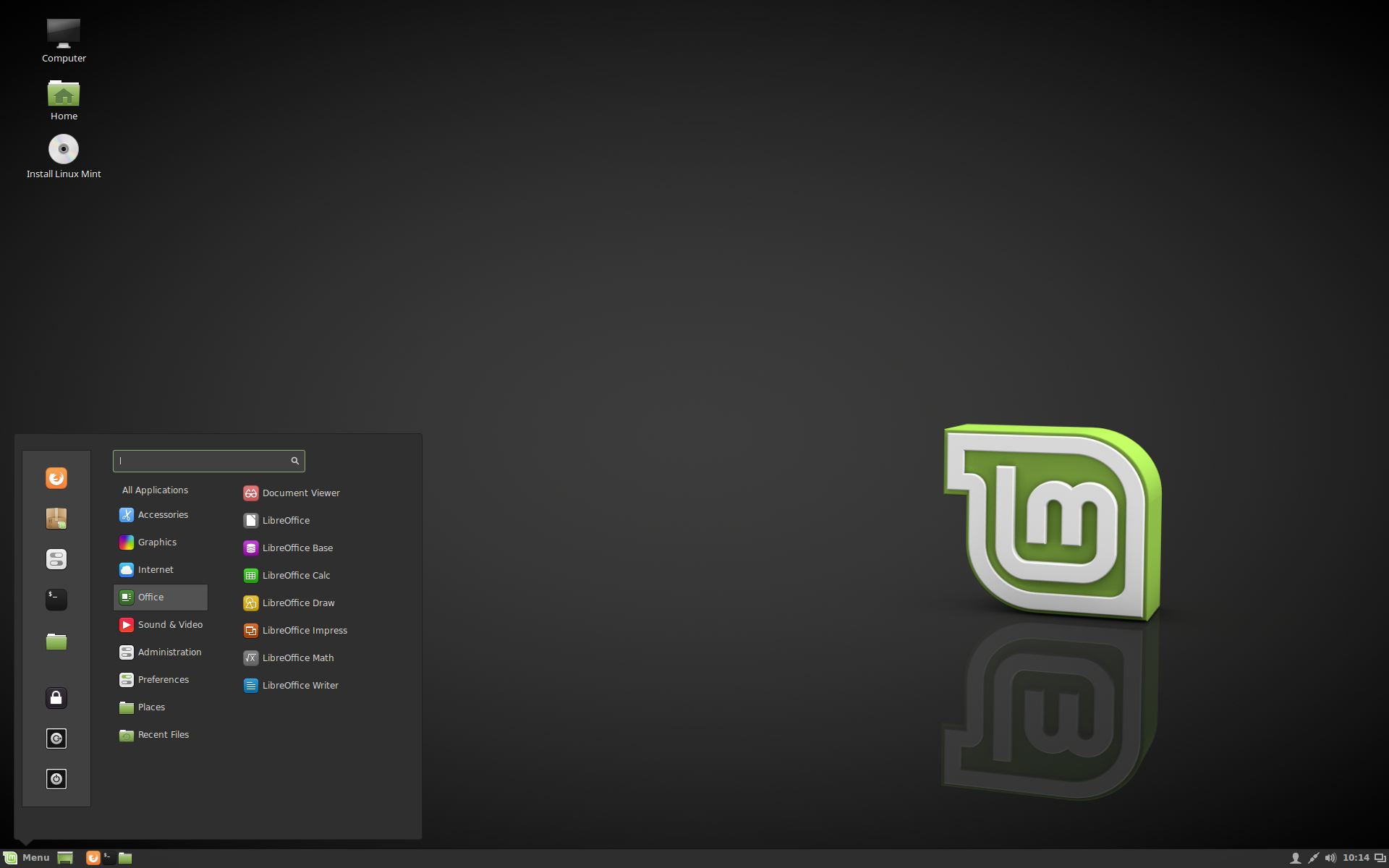Click the search input field in menu
The width and height of the screenshot is (1389, 868).
[x=208, y=460]
